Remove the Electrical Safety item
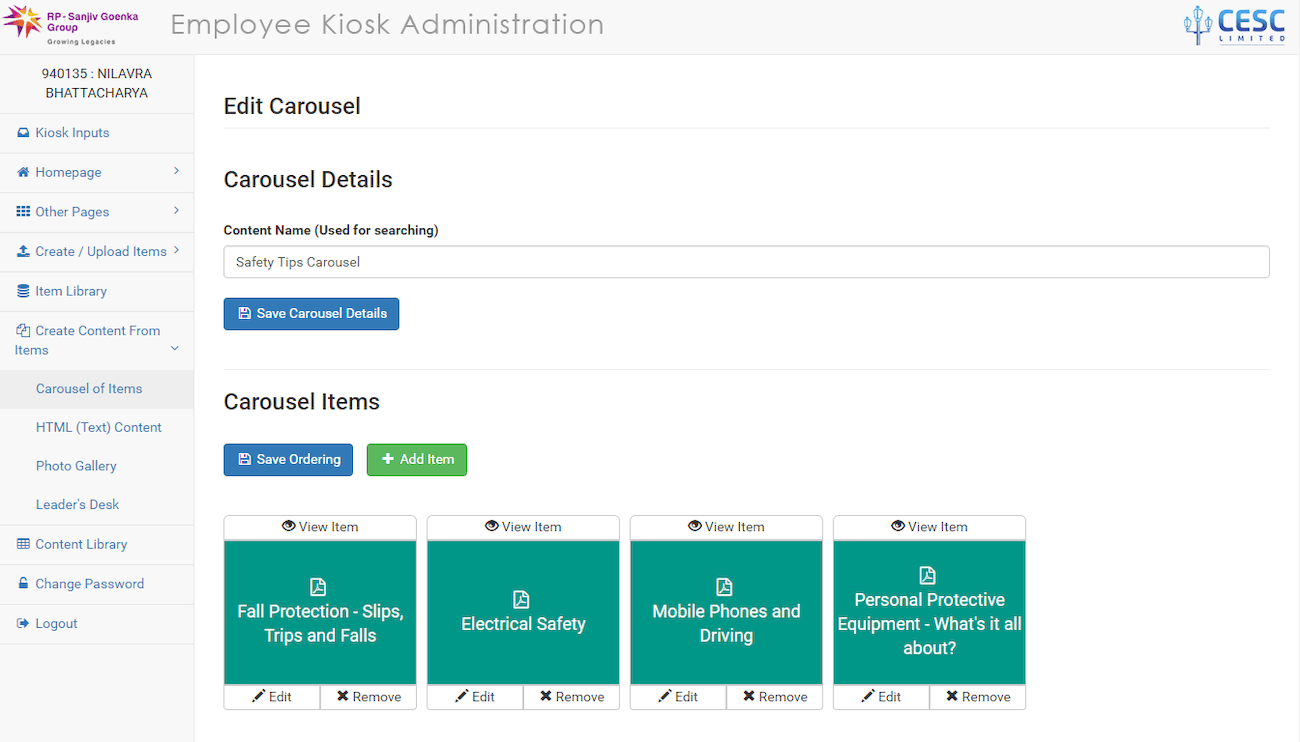Viewport: 1300px width, 742px height. [571, 697]
